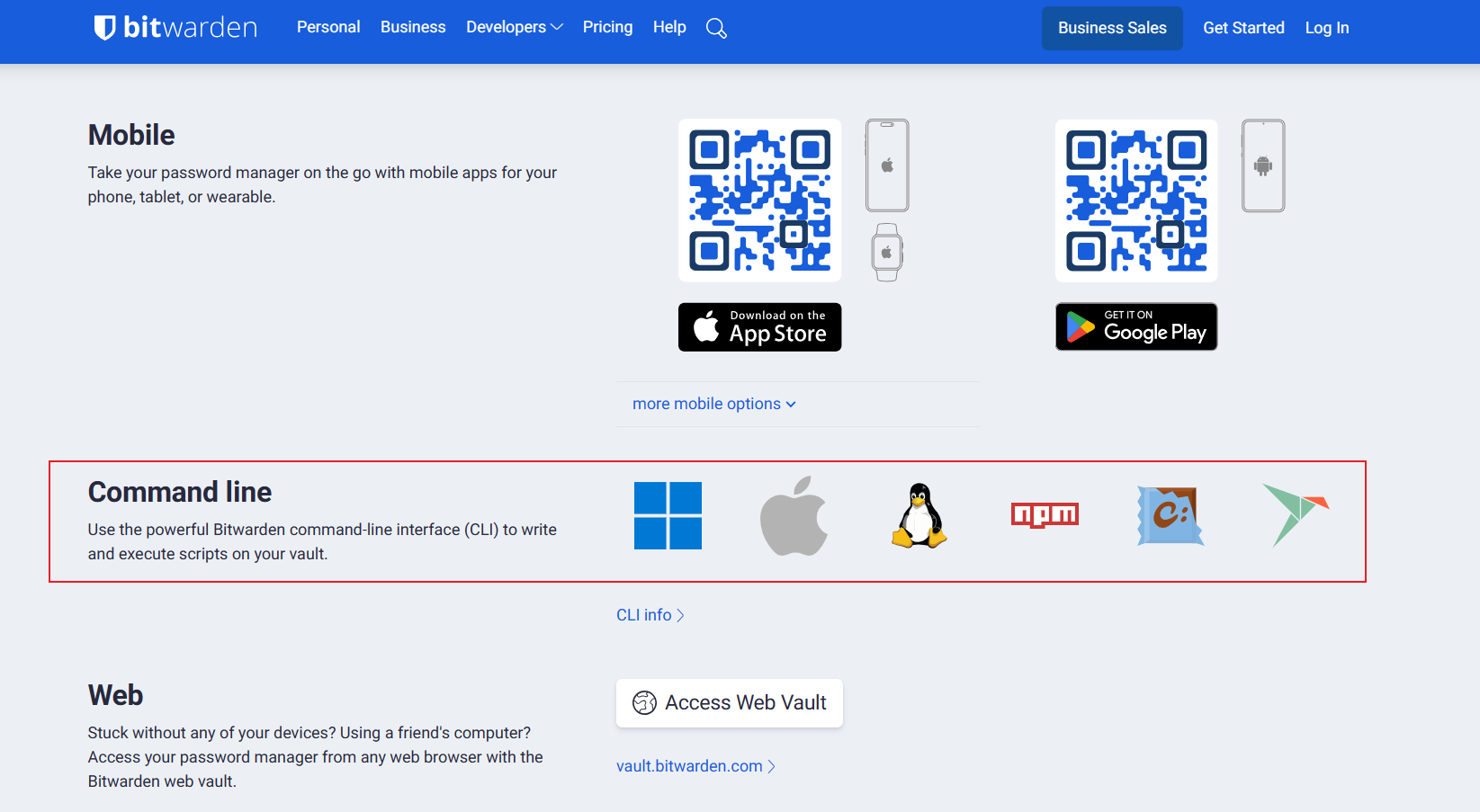Open the Help menu item
The image size is (1480, 812).
coord(669,28)
